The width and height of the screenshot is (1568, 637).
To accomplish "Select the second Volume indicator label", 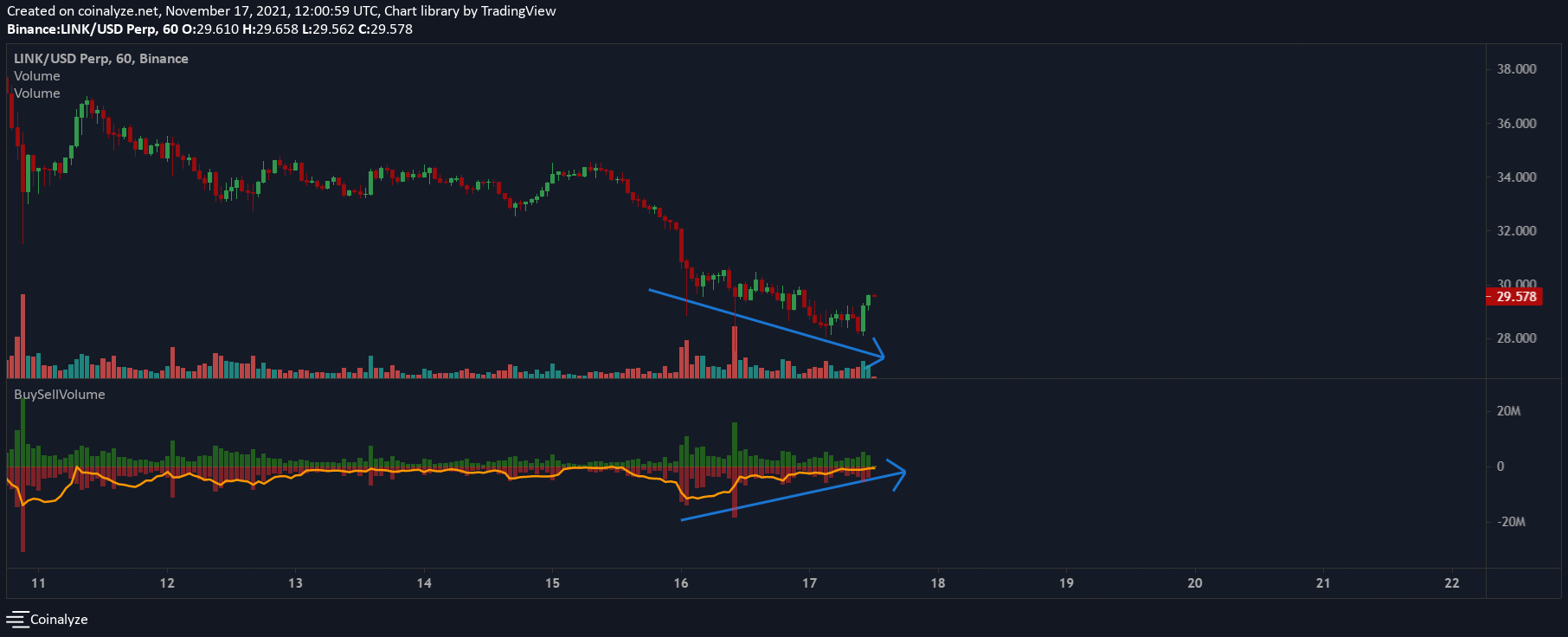I will pyautogui.click(x=37, y=93).
